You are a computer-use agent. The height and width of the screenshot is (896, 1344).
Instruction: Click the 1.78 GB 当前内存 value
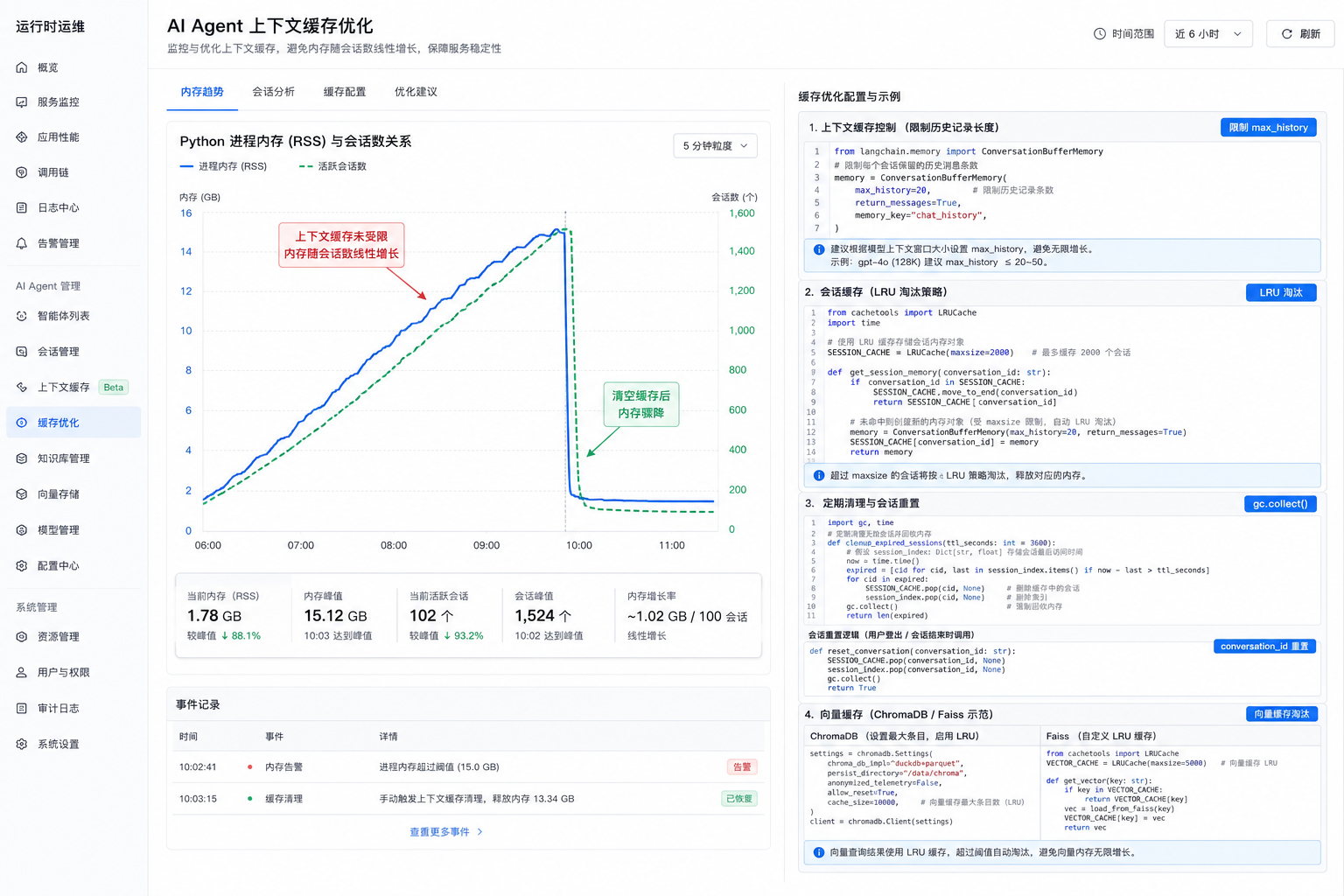point(214,616)
